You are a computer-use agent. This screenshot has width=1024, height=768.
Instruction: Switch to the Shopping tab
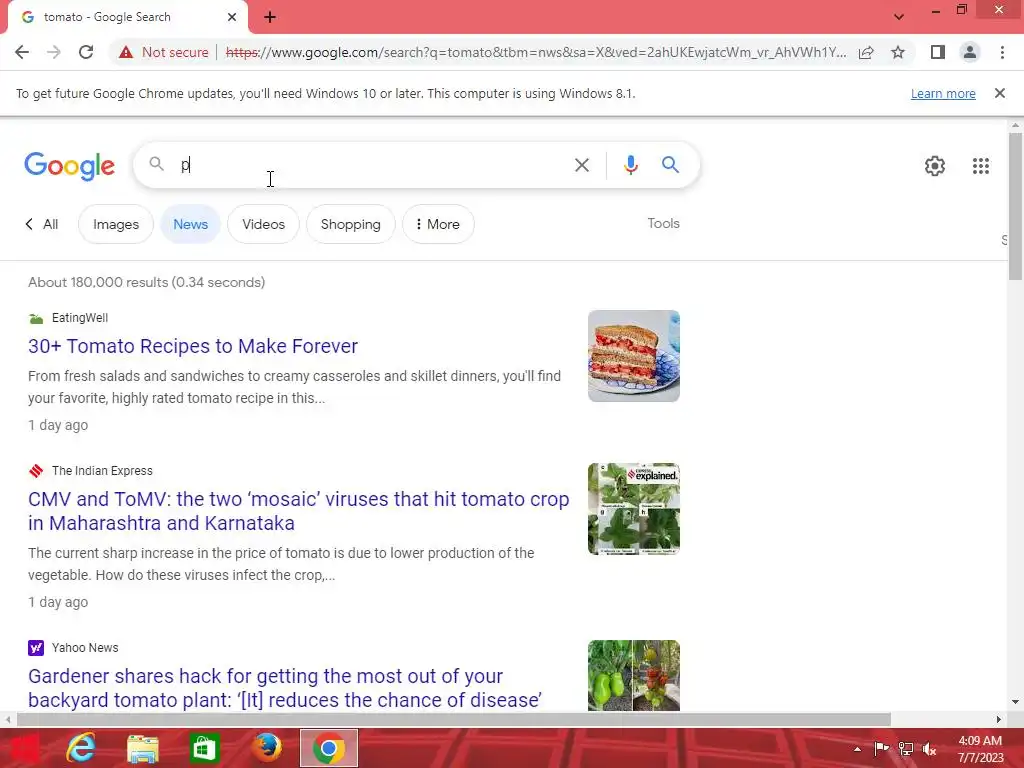click(x=351, y=224)
